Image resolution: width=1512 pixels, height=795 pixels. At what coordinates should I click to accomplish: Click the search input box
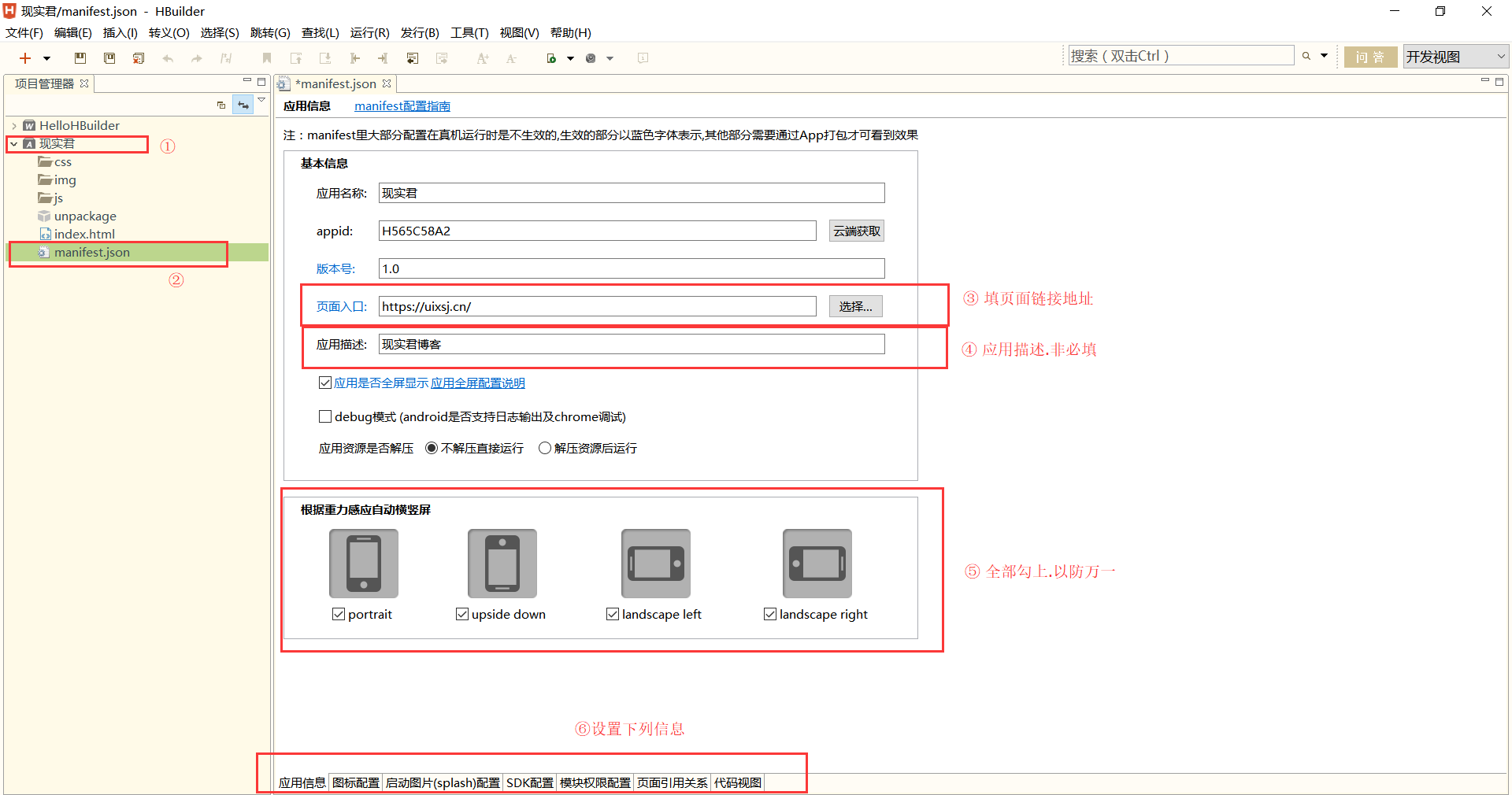tap(1180, 56)
